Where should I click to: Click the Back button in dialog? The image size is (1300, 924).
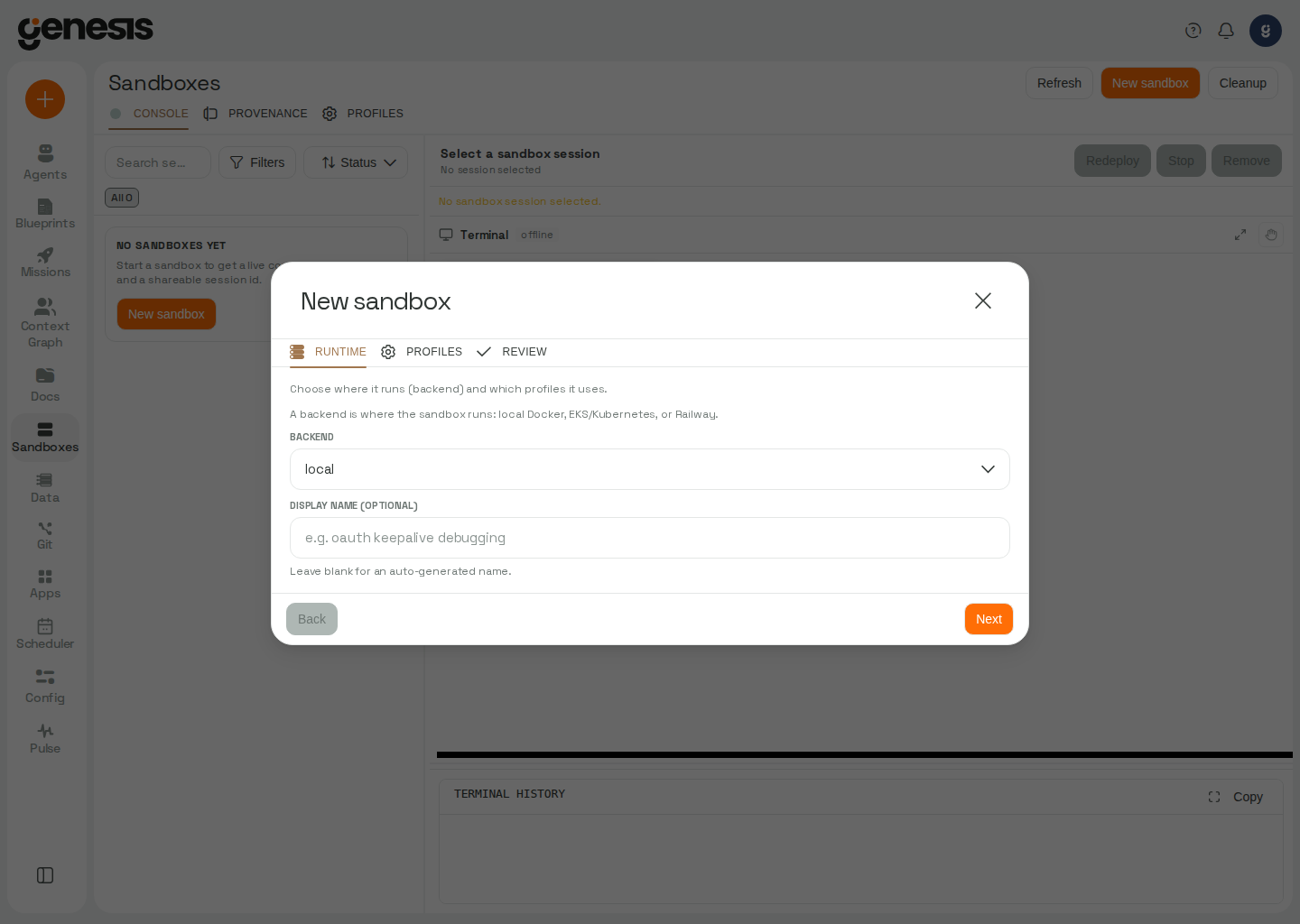point(311,619)
